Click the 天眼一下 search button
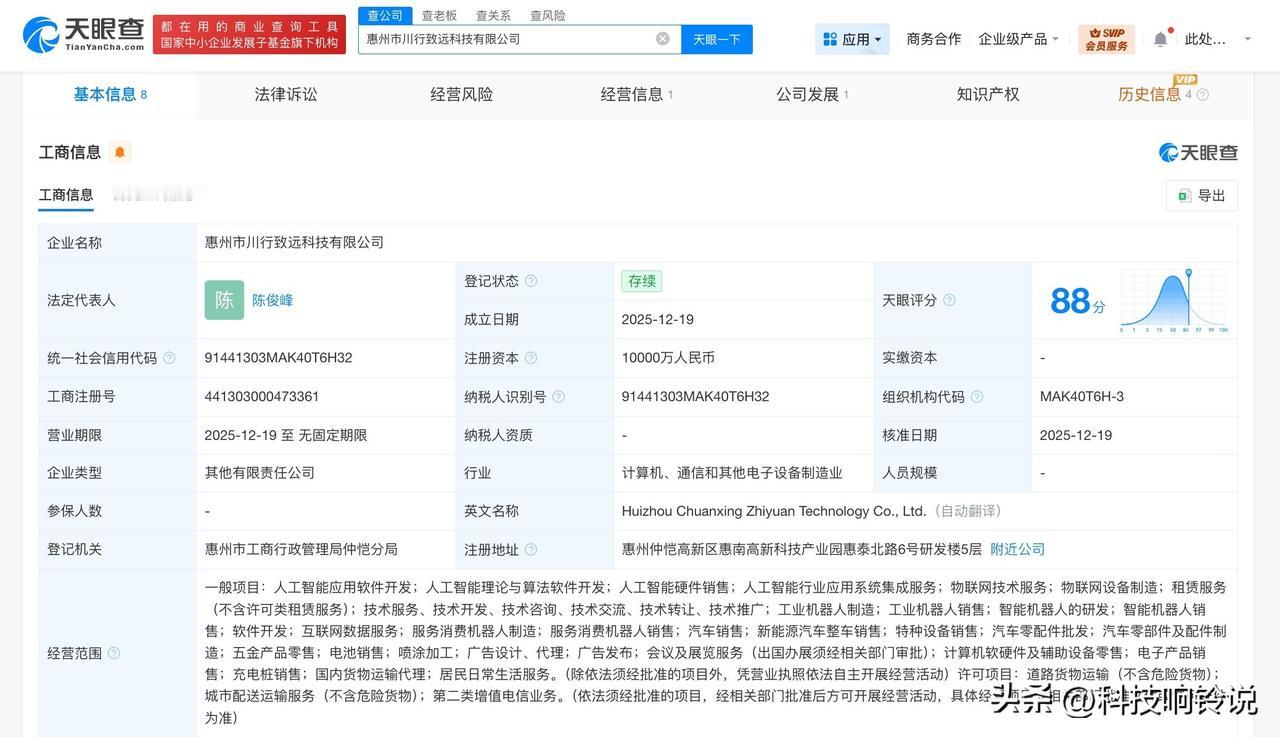Screen dimensions: 1280x737 pyautogui.click(x=711, y=38)
